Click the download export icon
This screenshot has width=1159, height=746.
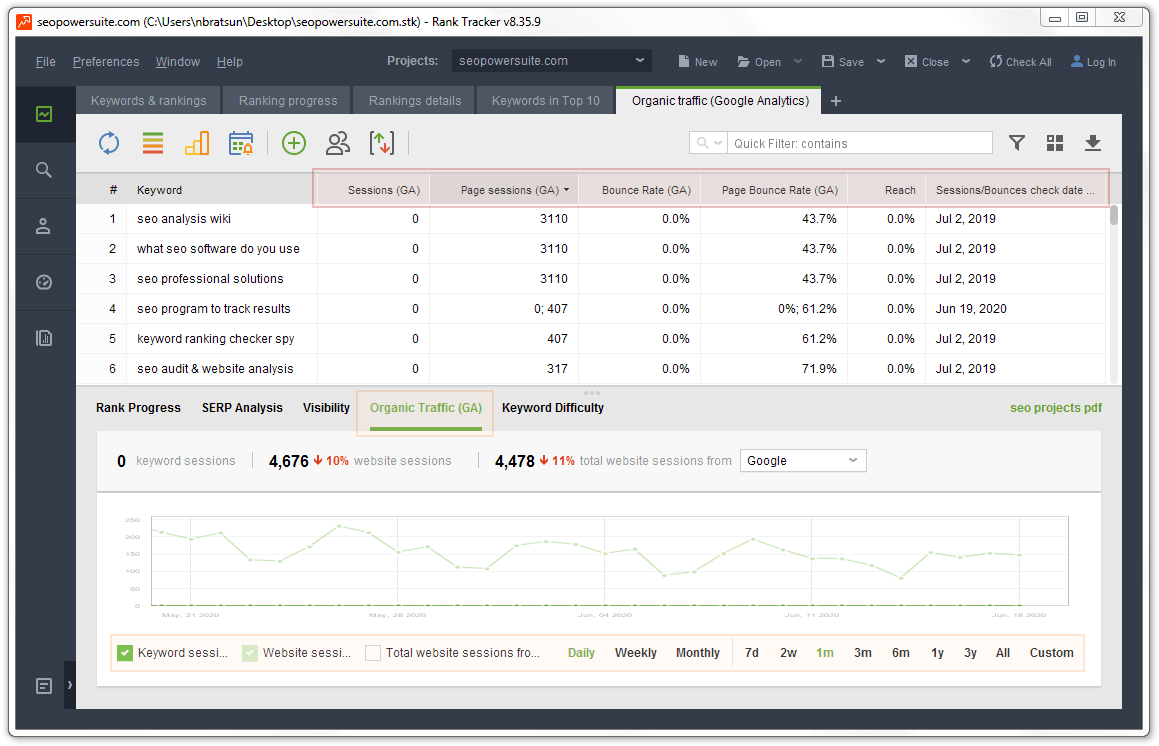(x=1092, y=143)
